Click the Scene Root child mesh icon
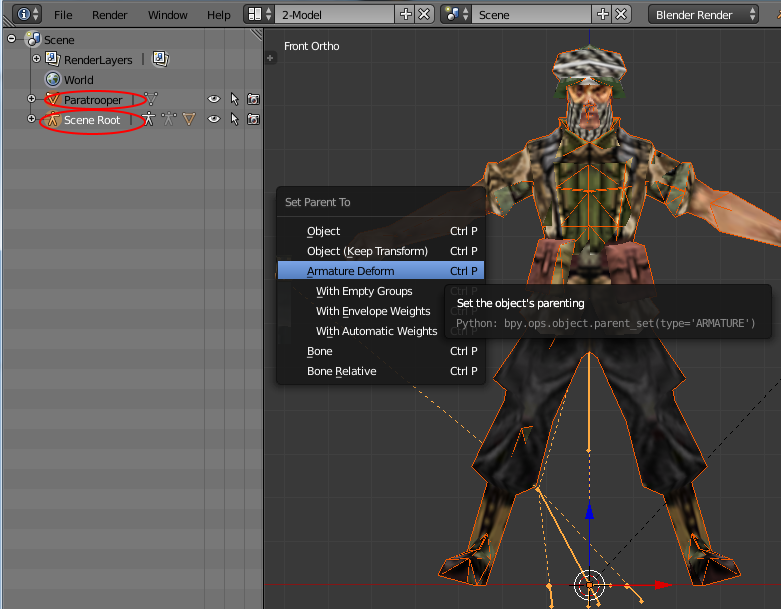The height and width of the screenshot is (609, 781). [189, 119]
